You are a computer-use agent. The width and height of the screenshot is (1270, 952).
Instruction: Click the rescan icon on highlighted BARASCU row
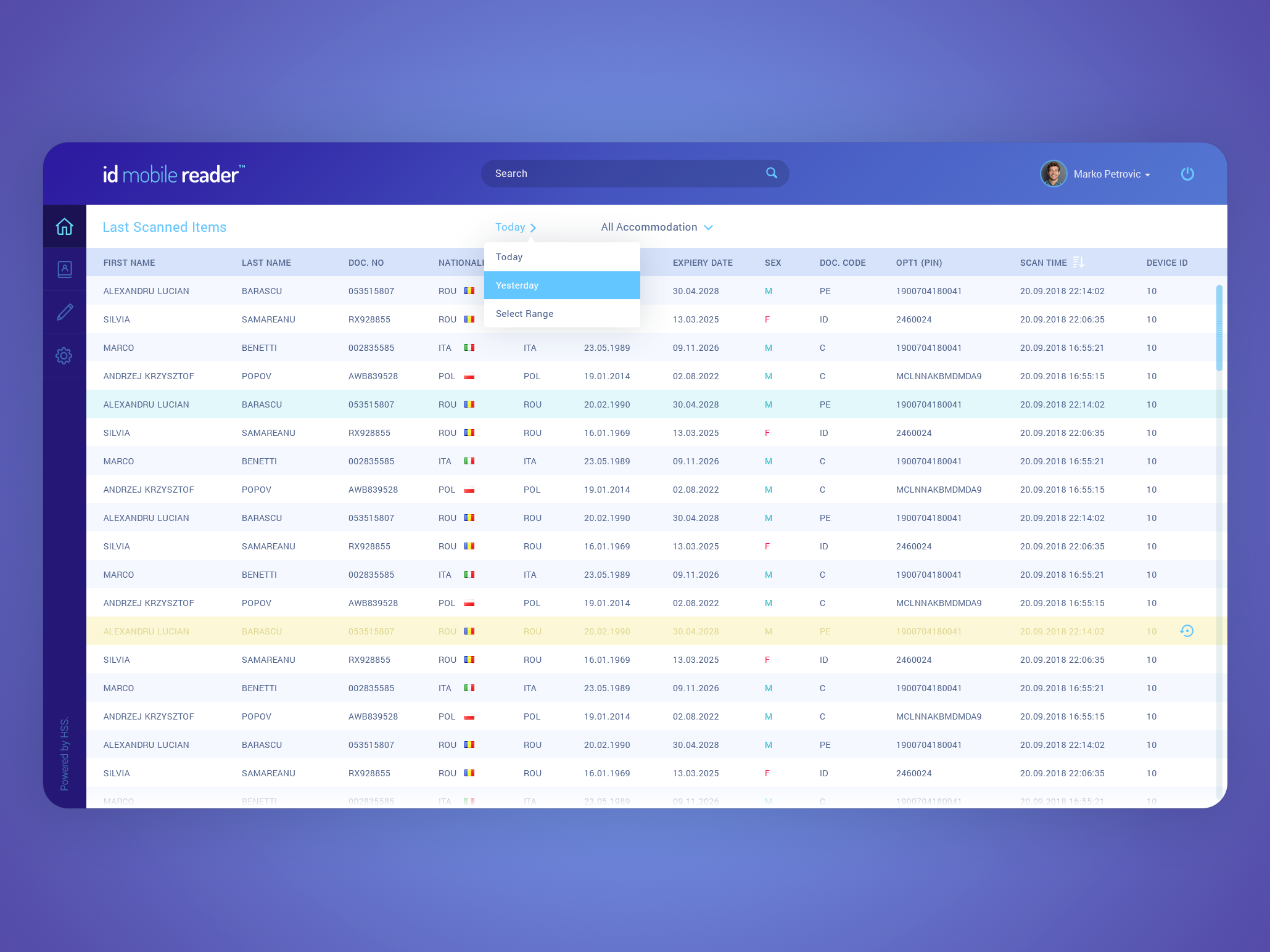click(1187, 631)
